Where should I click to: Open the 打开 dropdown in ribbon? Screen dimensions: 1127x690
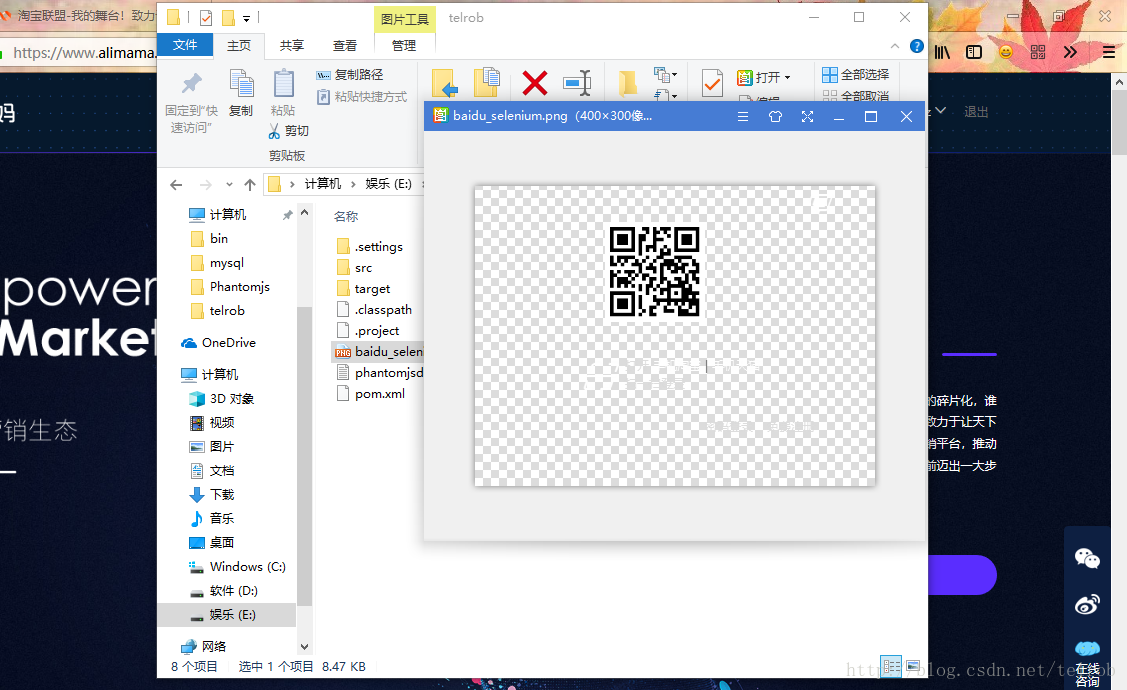click(x=764, y=77)
